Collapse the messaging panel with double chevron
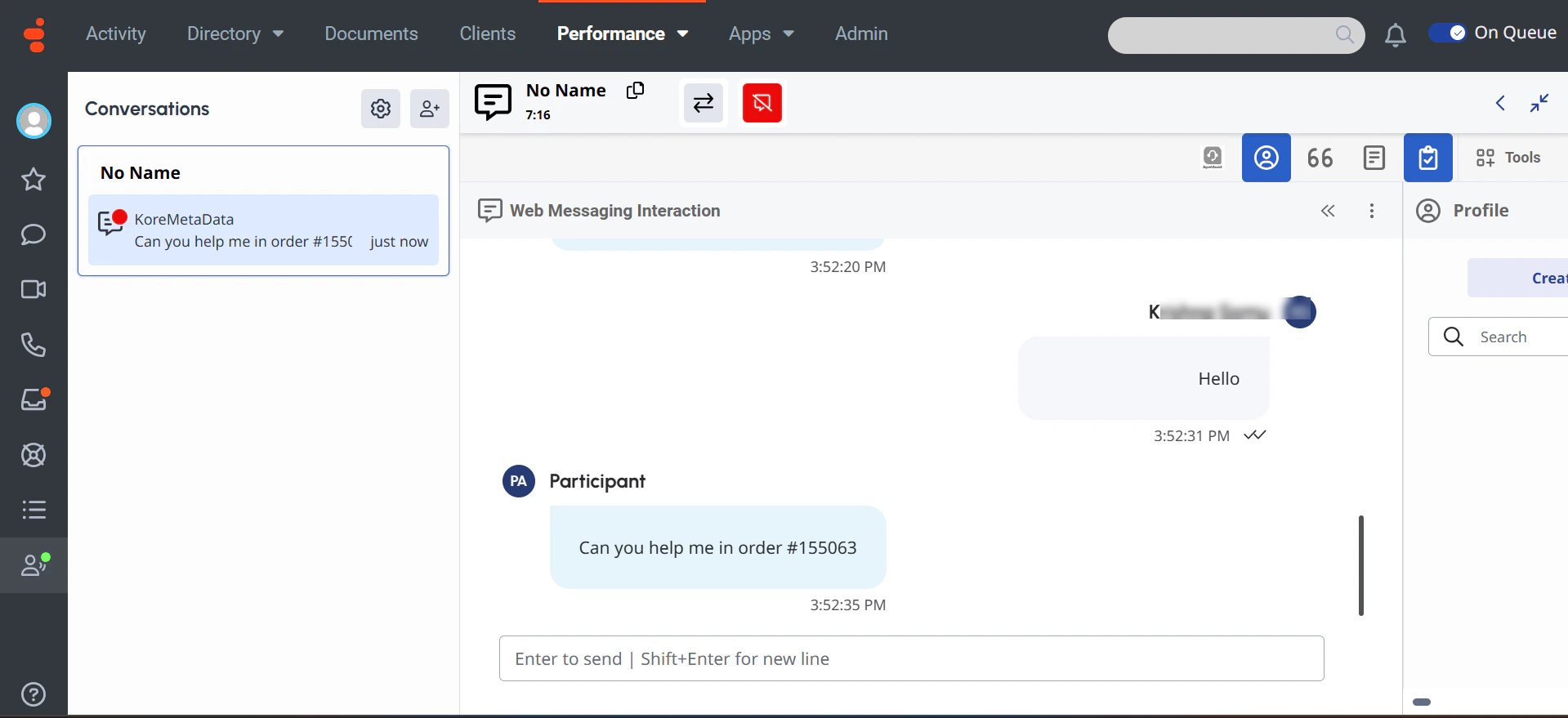The image size is (1568, 718). coord(1328,211)
